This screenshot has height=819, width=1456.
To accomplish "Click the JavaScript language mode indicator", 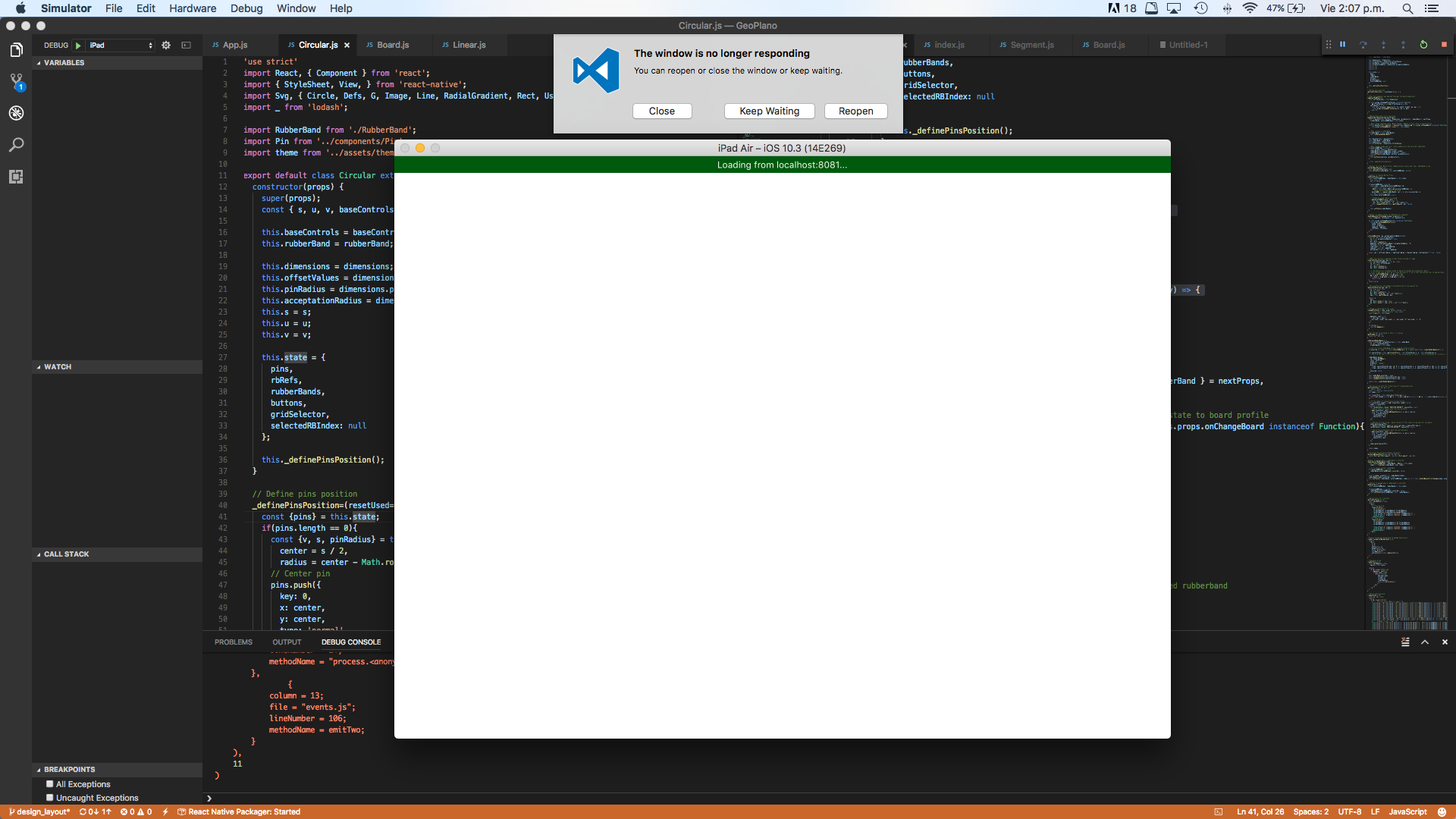I will pos(1410,811).
